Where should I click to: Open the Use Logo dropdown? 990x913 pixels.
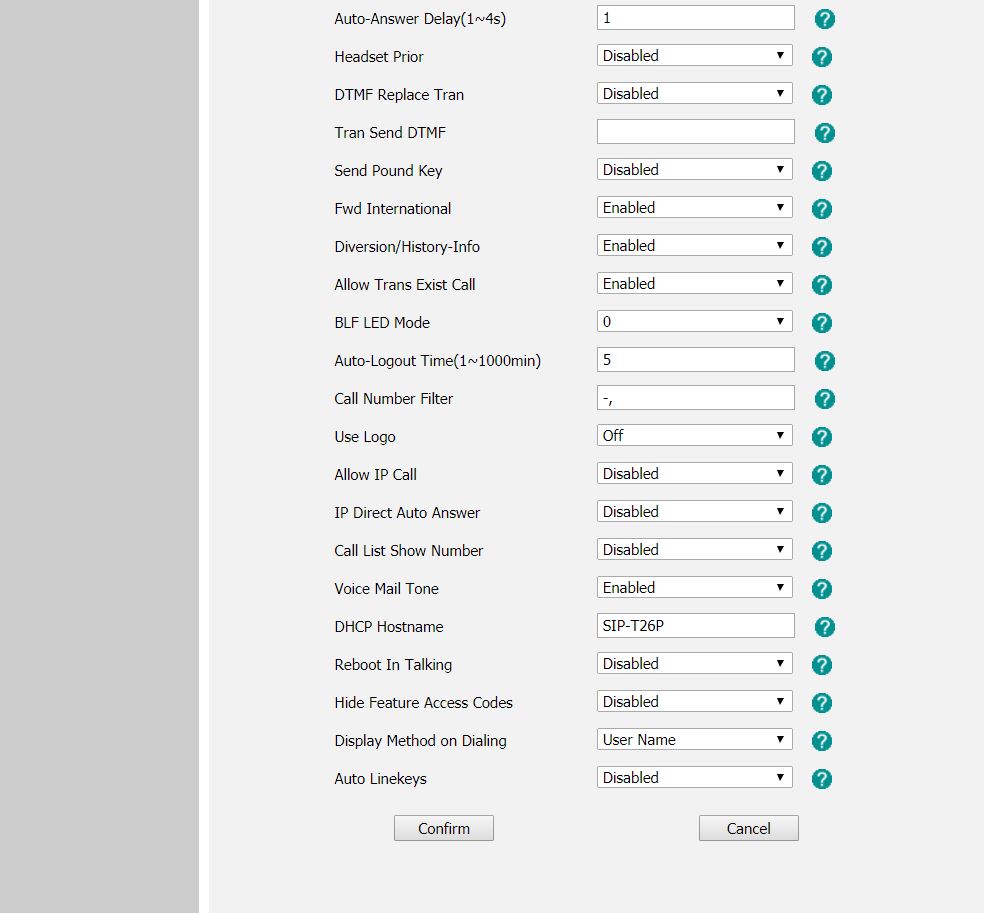click(x=695, y=435)
